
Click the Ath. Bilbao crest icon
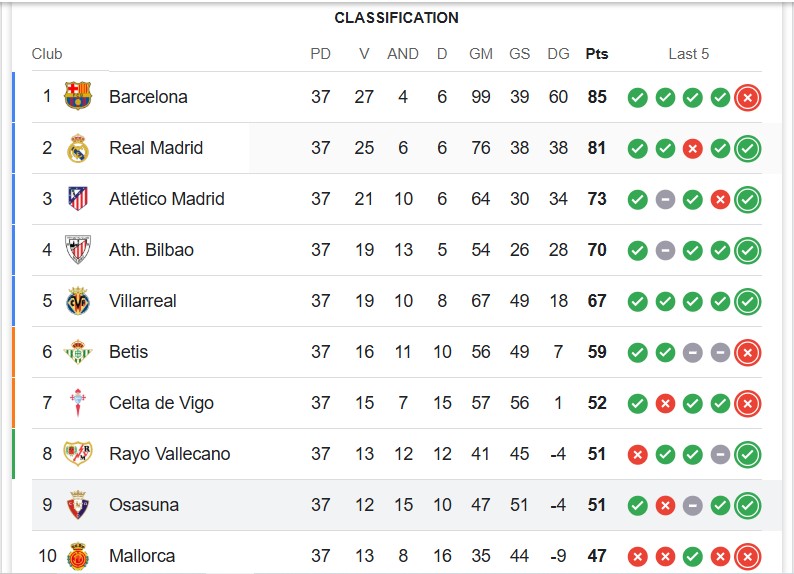[x=77, y=250]
